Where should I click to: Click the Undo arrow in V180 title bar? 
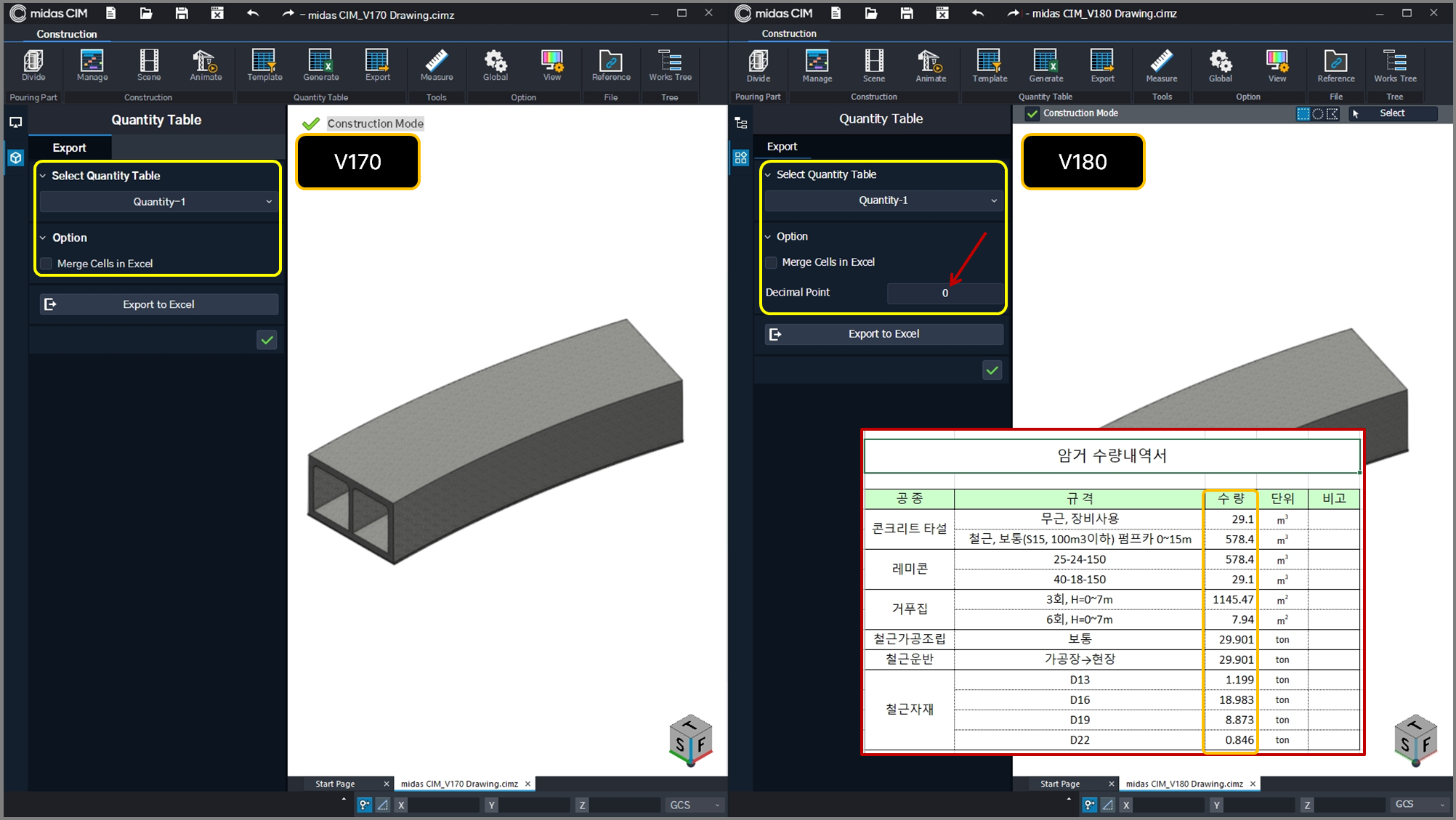coord(978,13)
